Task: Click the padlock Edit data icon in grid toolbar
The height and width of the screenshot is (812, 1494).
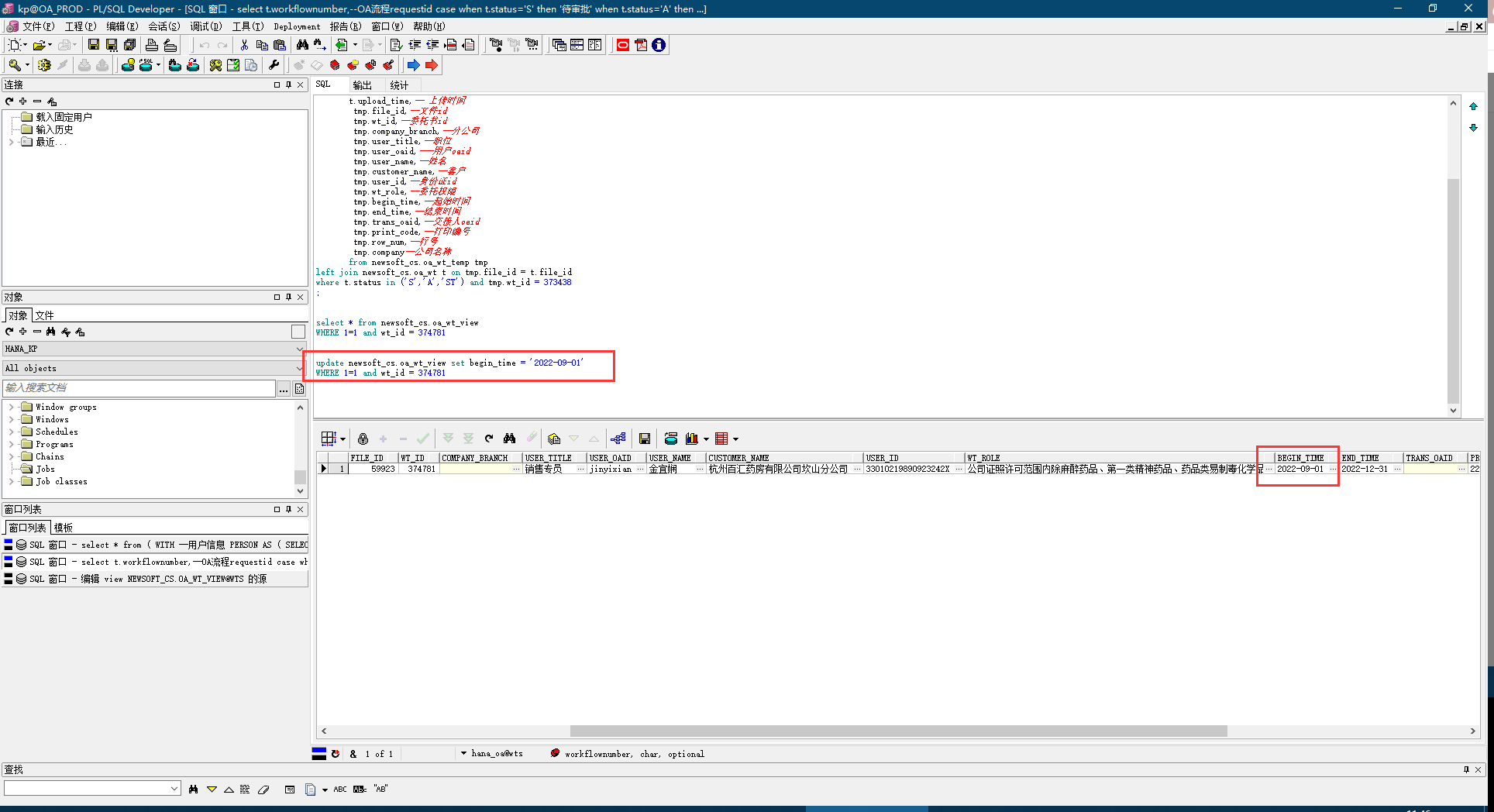Action: coord(363,439)
